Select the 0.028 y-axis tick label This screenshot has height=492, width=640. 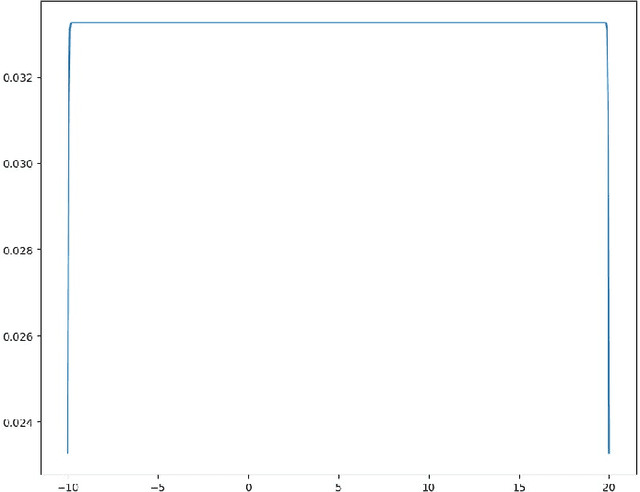pyautogui.click(x=16, y=249)
